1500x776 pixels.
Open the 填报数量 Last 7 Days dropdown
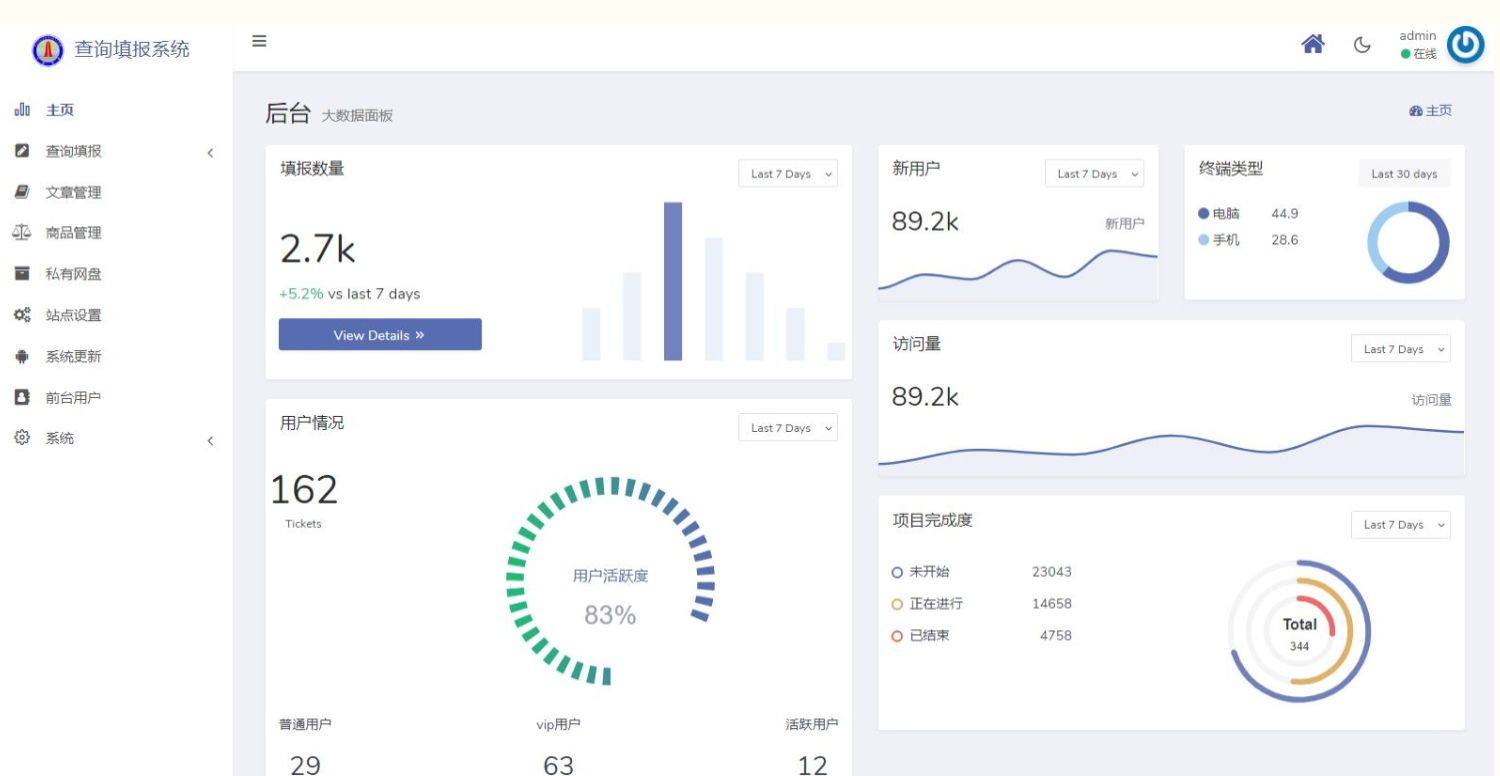[788, 174]
